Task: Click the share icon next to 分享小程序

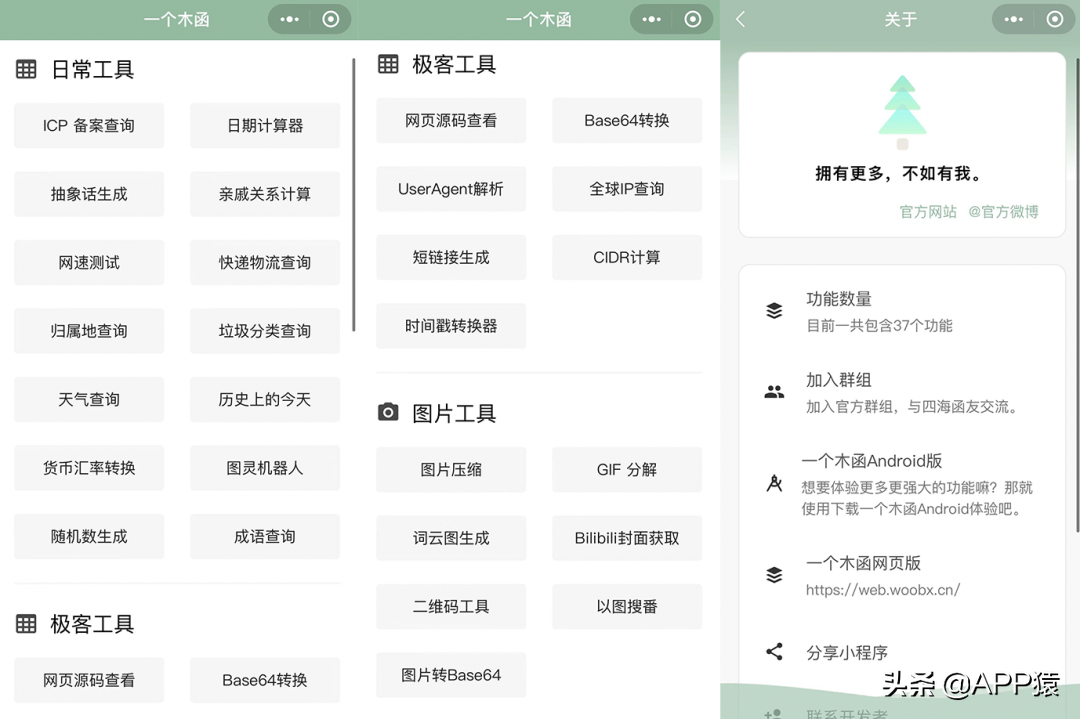Action: 774,651
